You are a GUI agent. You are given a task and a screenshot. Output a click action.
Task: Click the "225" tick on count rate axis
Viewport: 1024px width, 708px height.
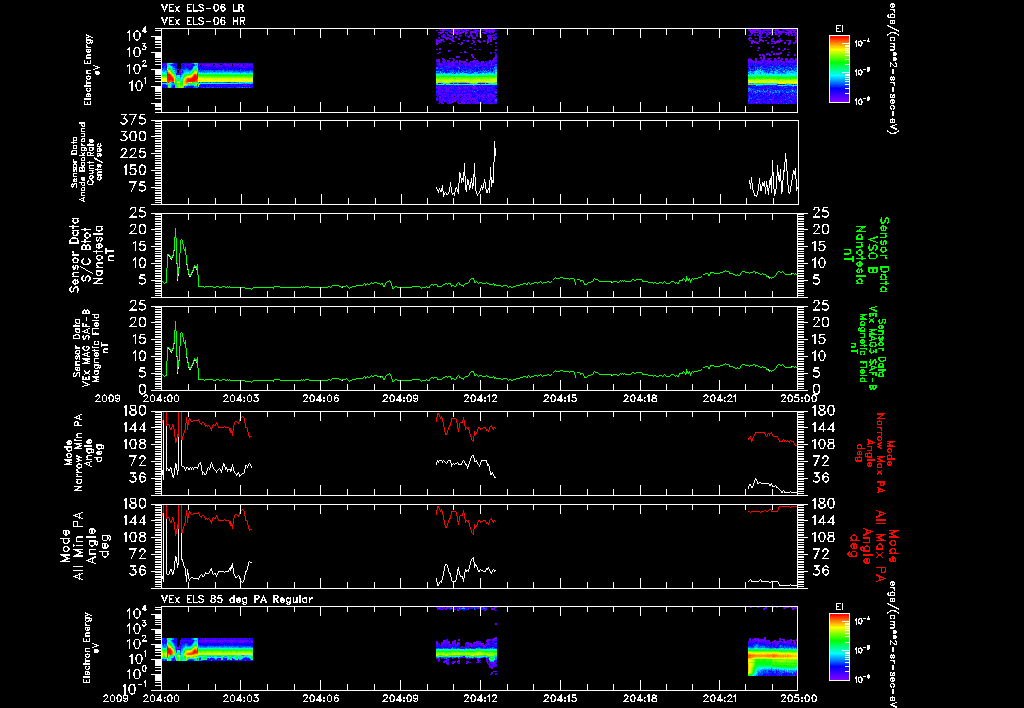click(x=133, y=153)
